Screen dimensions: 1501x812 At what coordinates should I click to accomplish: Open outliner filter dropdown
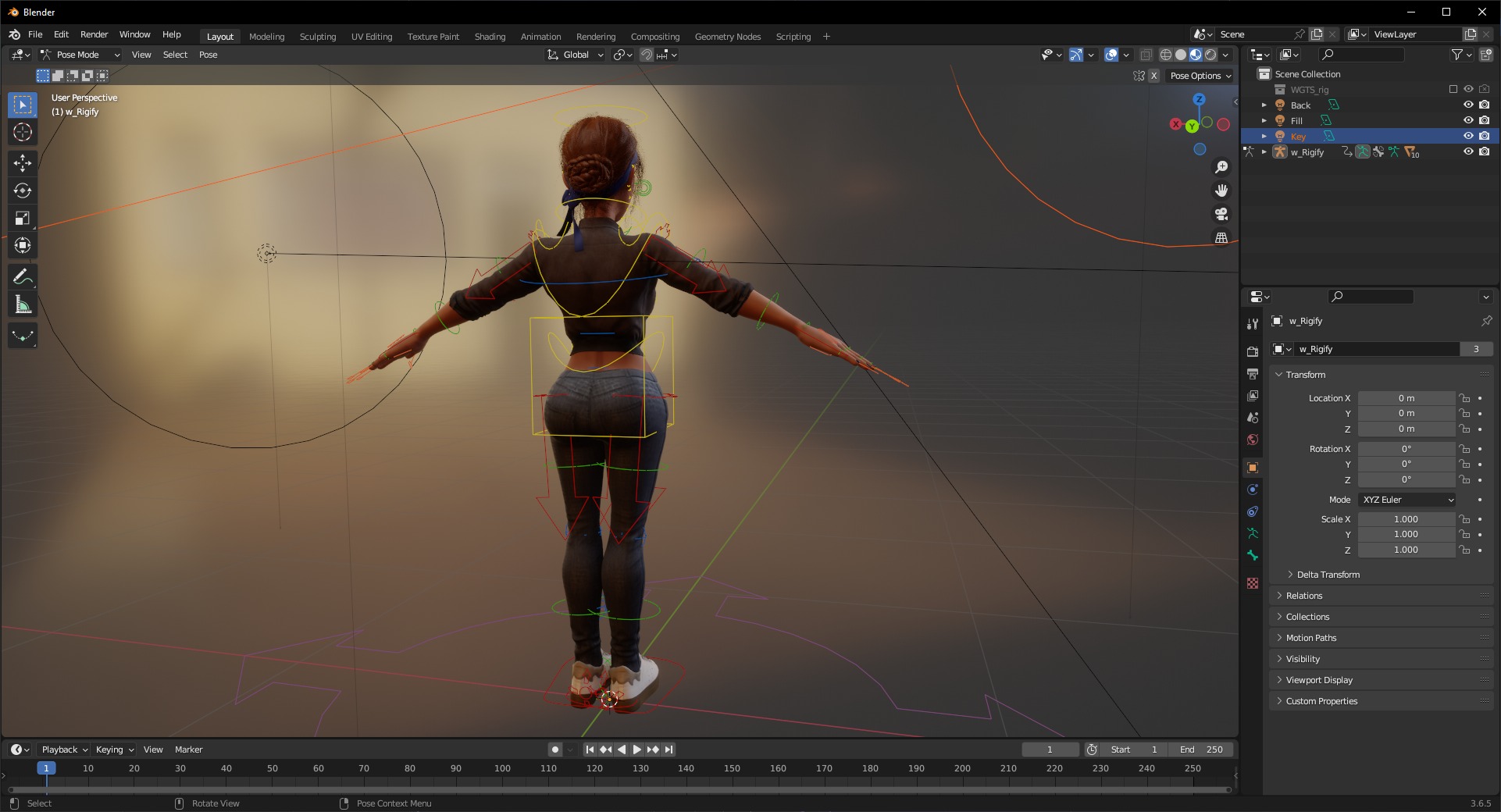tap(1461, 55)
